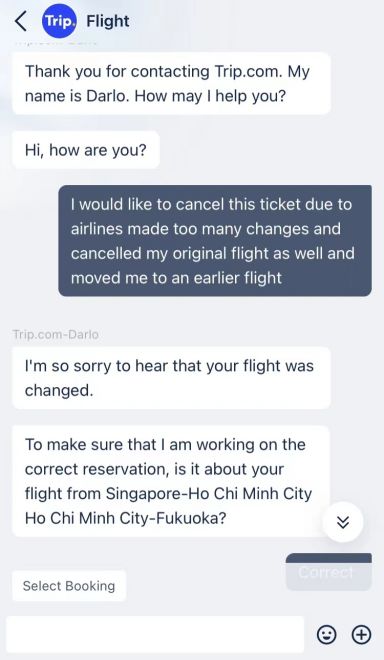Open the emoji smiley picker
This screenshot has width=384, height=660.
(x=327, y=634)
